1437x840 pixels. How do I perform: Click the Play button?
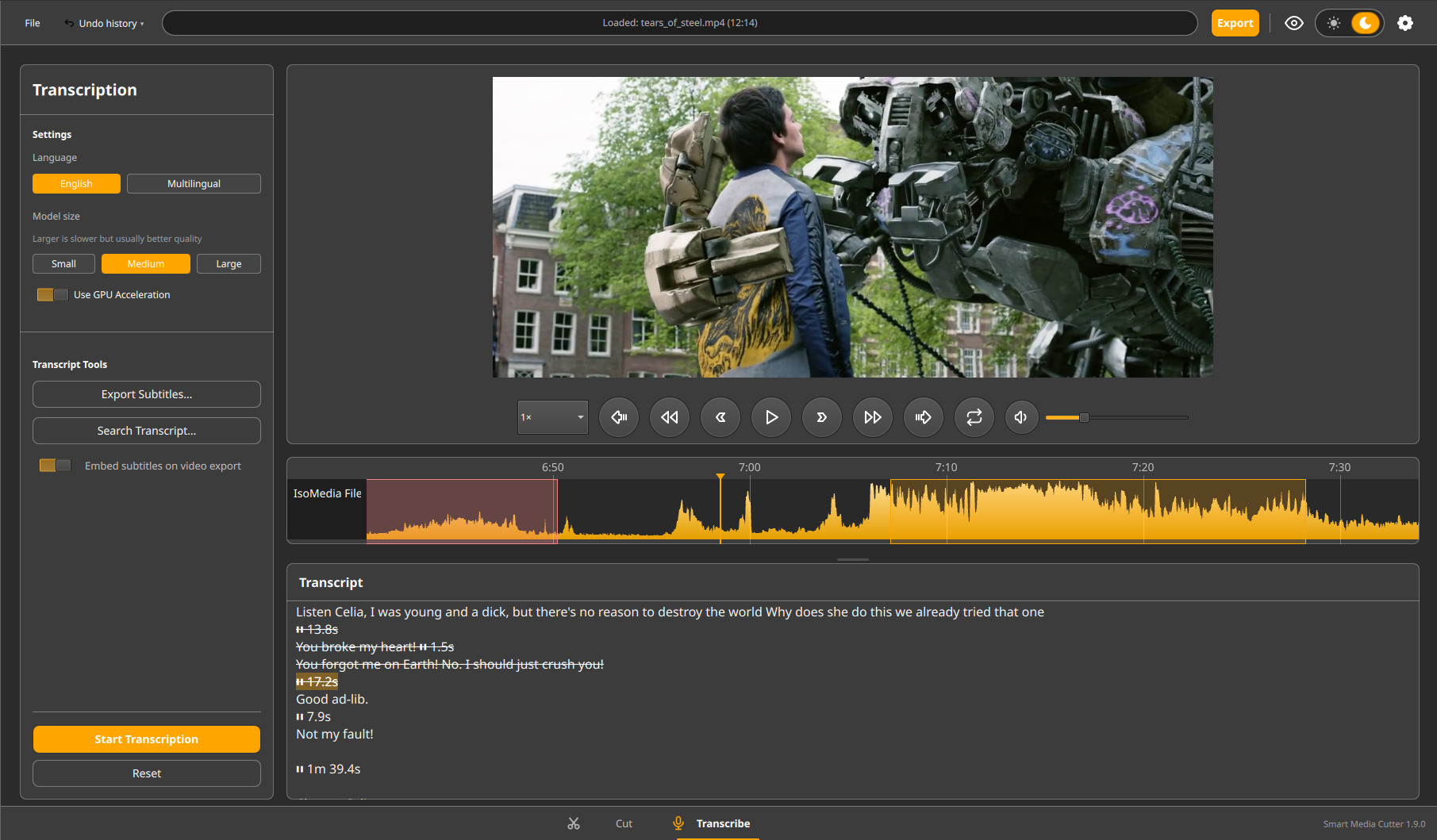click(770, 416)
